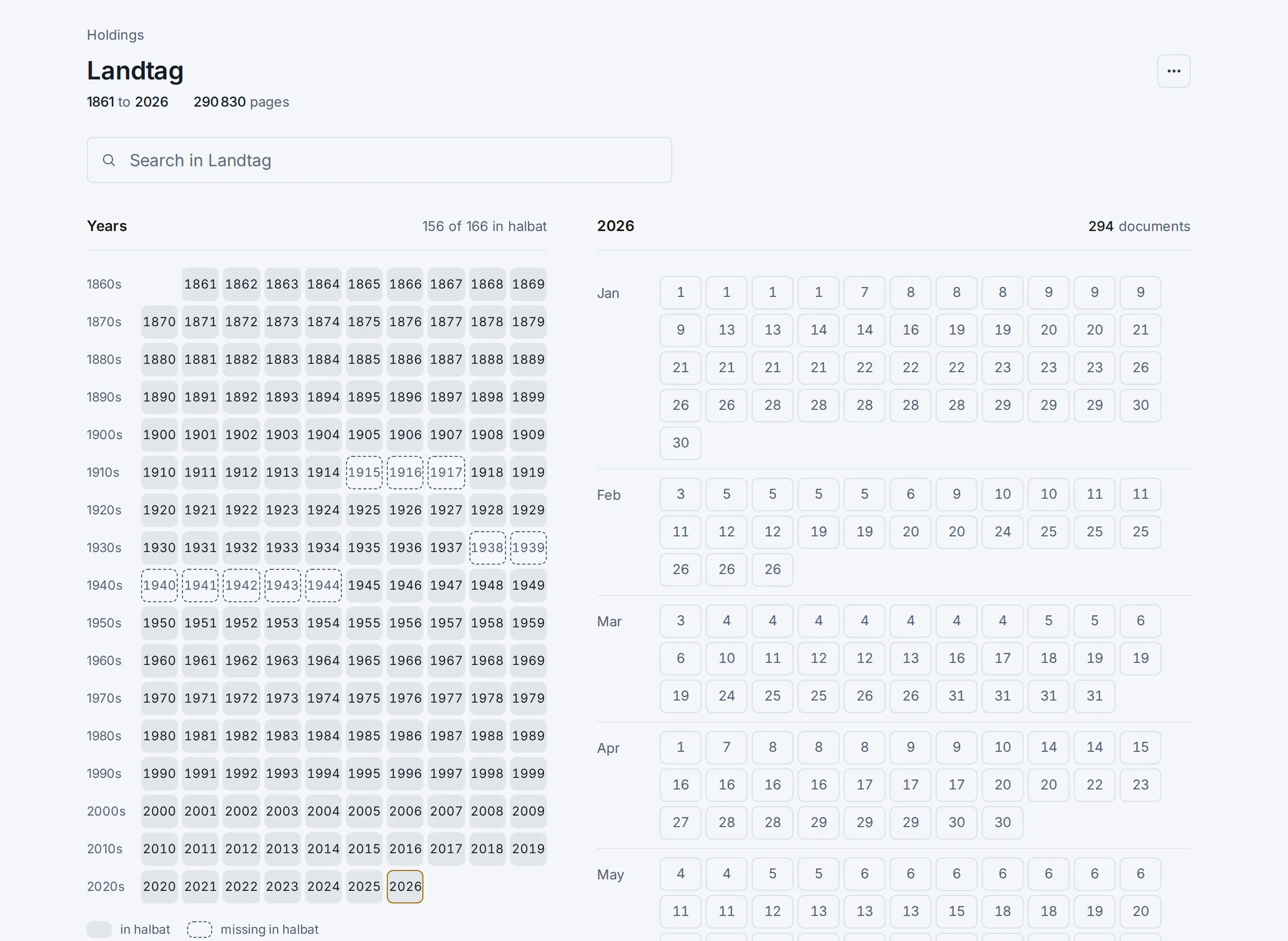The height and width of the screenshot is (941, 1288).
Task: Open the three-dot more options menu
Action: [x=1173, y=71]
